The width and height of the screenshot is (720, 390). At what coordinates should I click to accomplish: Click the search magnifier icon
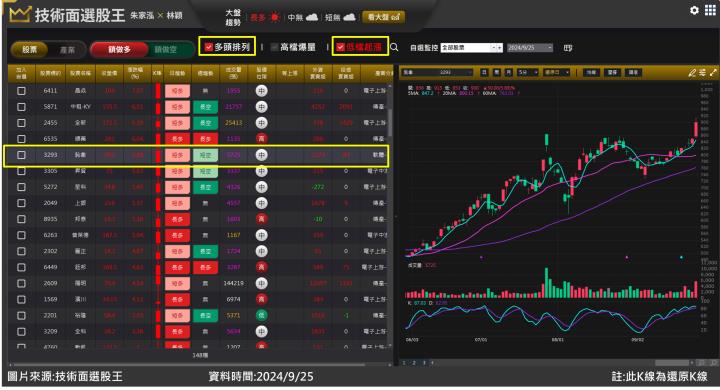pyautogui.click(x=394, y=47)
